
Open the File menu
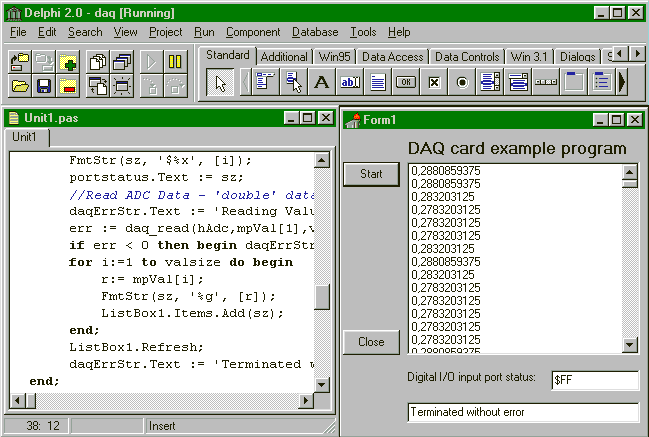(18, 32)
